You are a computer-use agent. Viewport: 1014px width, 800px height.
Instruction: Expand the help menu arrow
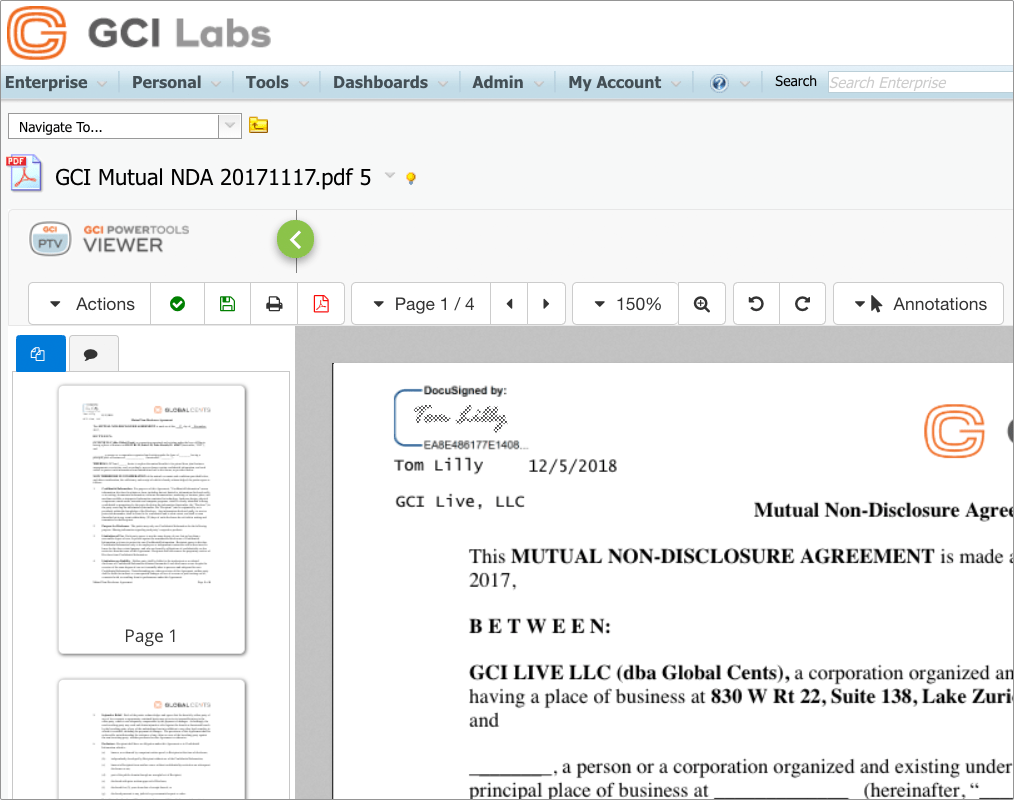(744, 83)
